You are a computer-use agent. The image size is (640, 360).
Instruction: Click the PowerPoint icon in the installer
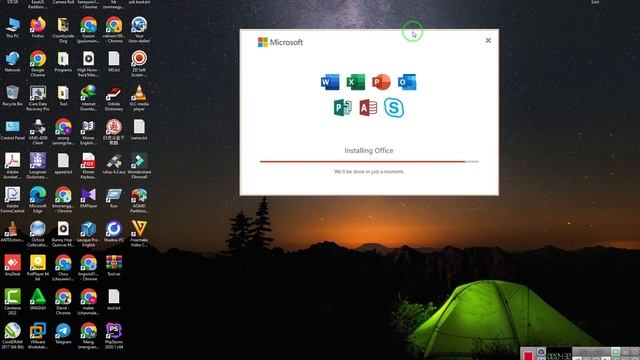pos(381,82)
